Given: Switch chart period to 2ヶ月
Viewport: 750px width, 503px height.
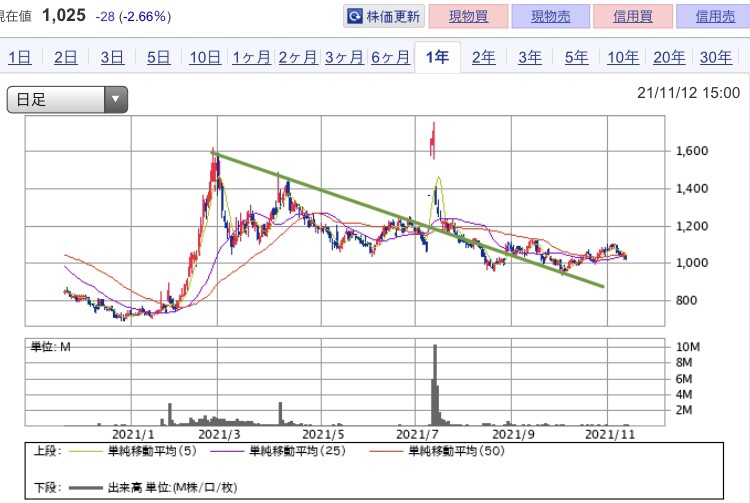Looking at the screenshot, I should coord(298,57).
